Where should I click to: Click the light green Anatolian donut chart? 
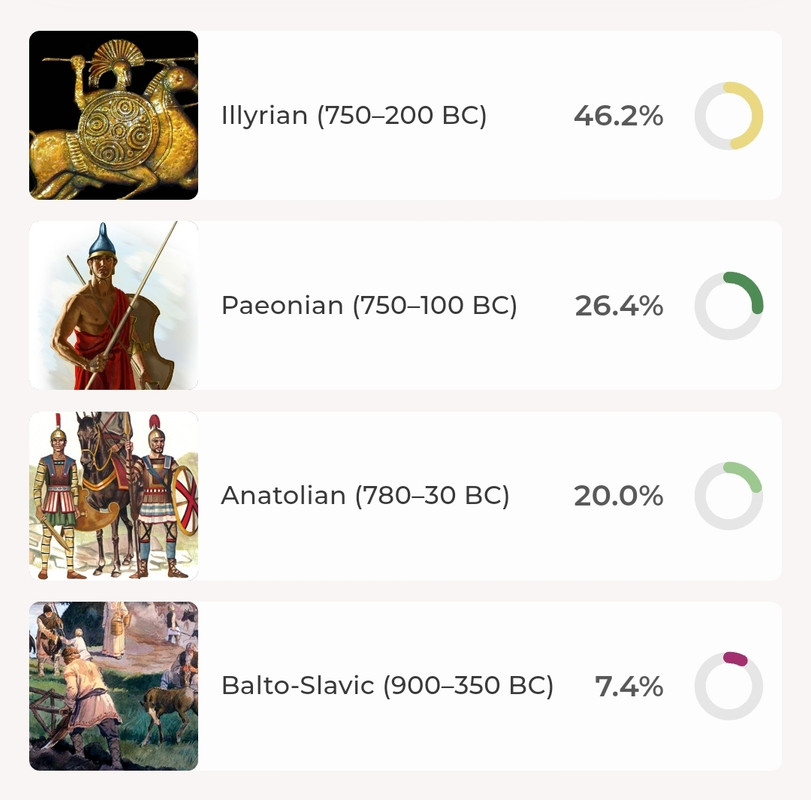pyautogui.click(x=729, y=495)
